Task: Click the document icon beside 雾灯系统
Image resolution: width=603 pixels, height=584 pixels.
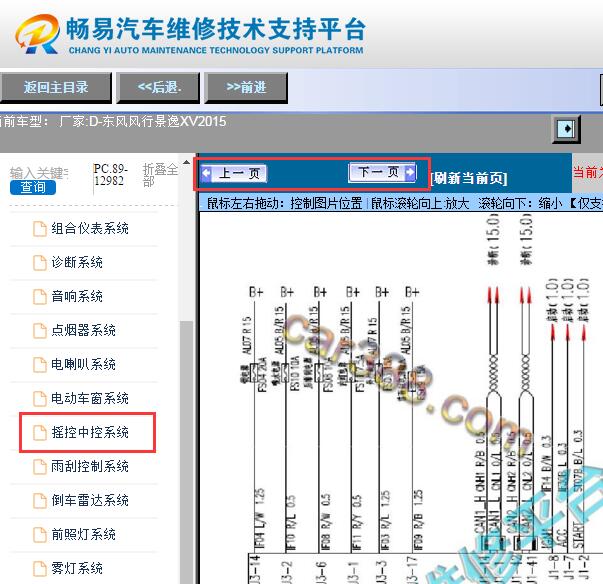Action: pyautogui.click(x=40, y=568)
